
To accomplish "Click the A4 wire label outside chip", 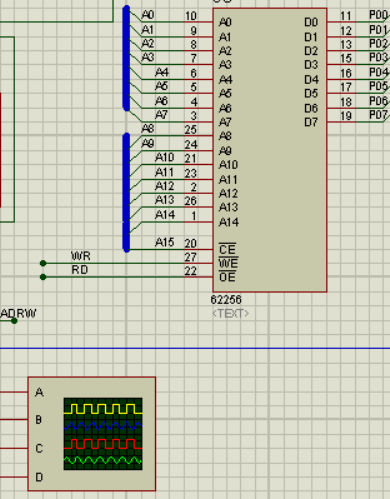I will click(x=162, y=72).
